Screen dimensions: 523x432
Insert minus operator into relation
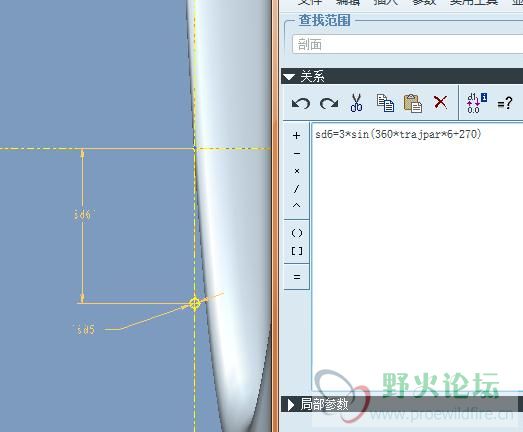[x=297, y=153]
